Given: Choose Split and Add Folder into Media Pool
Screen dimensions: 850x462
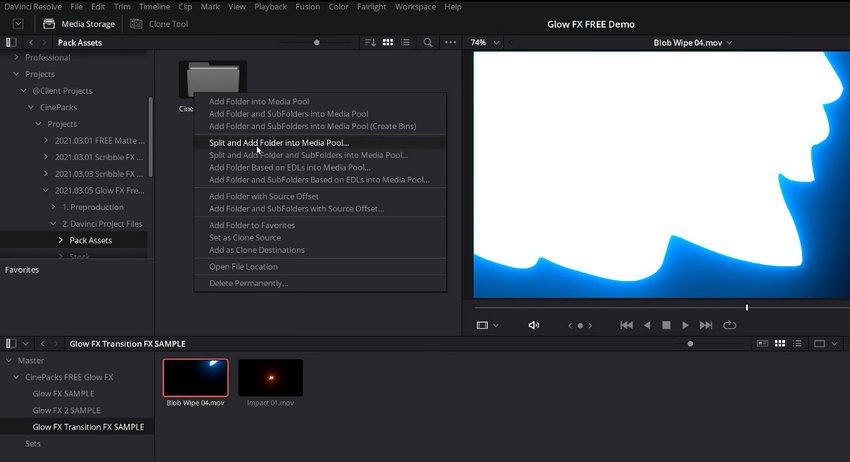Looking at the screenshot, I should pos(279,143).
